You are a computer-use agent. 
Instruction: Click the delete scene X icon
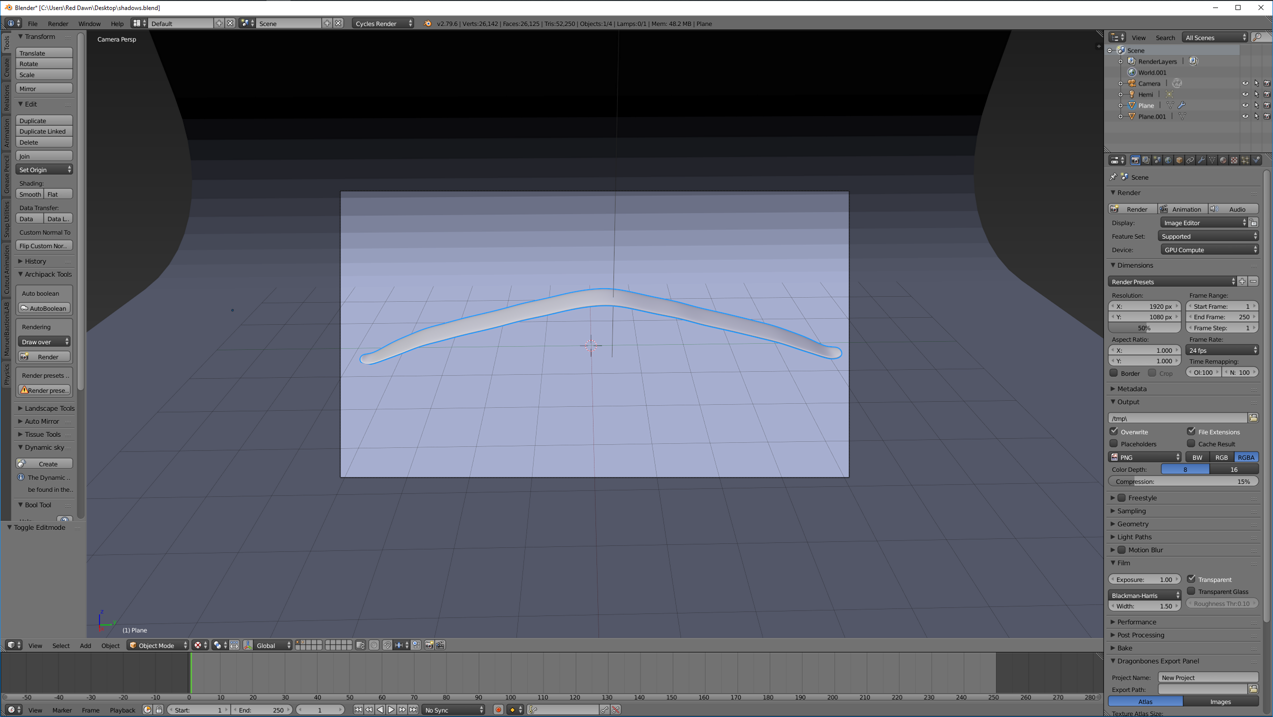coord(338,23)
